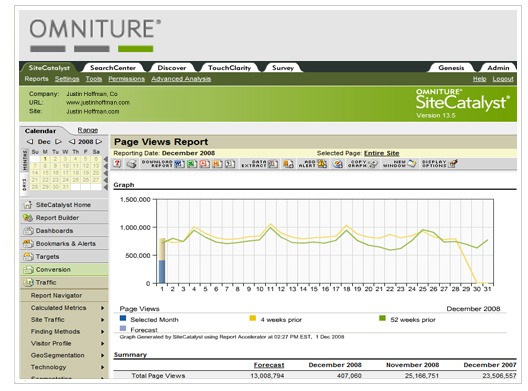Viewport: 528px width, 391px height.
Task: Switch to the SearchCenter tab
Action: click(113, 68)
